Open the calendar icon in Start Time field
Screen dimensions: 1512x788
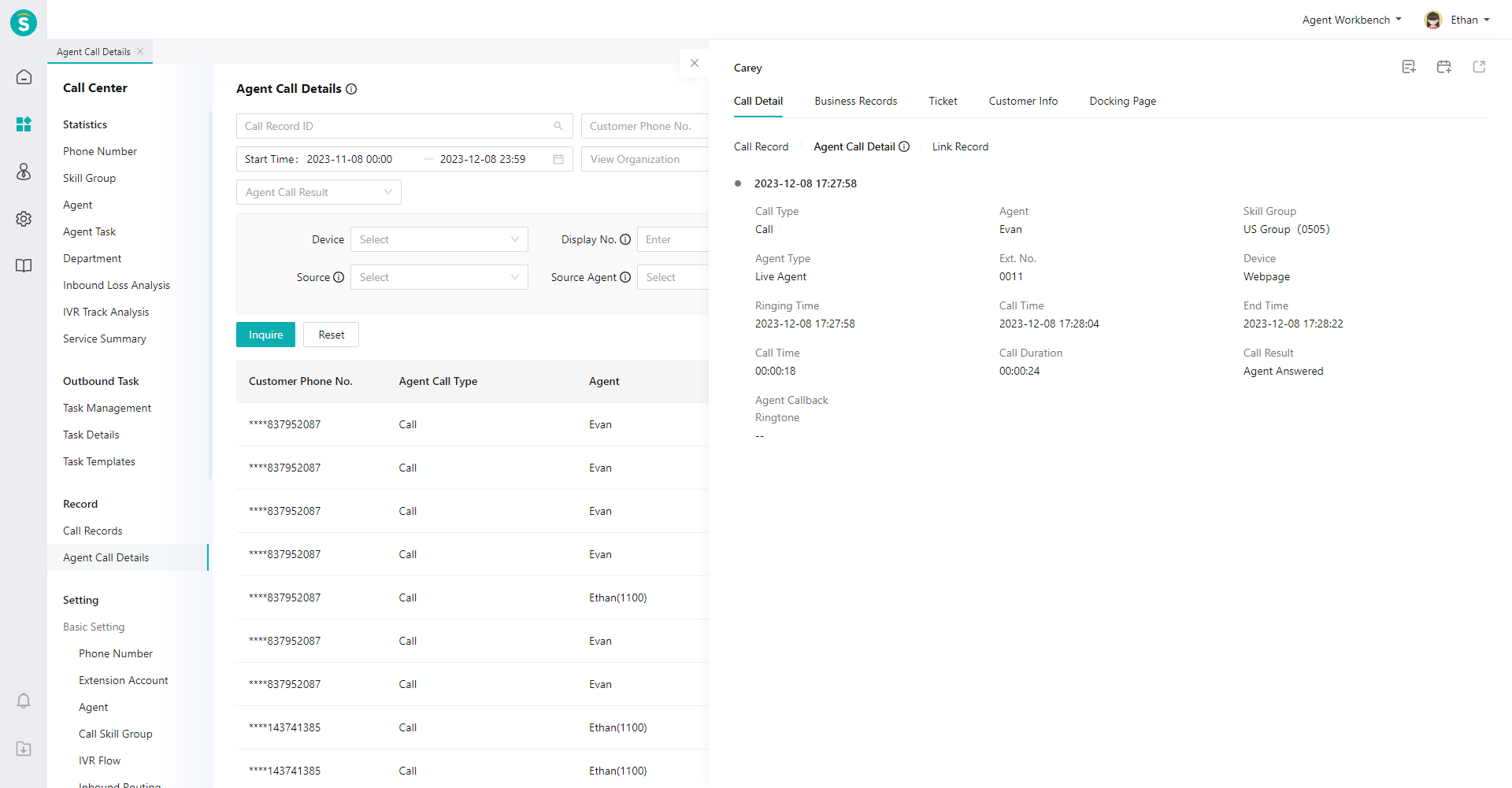[558, 159]
